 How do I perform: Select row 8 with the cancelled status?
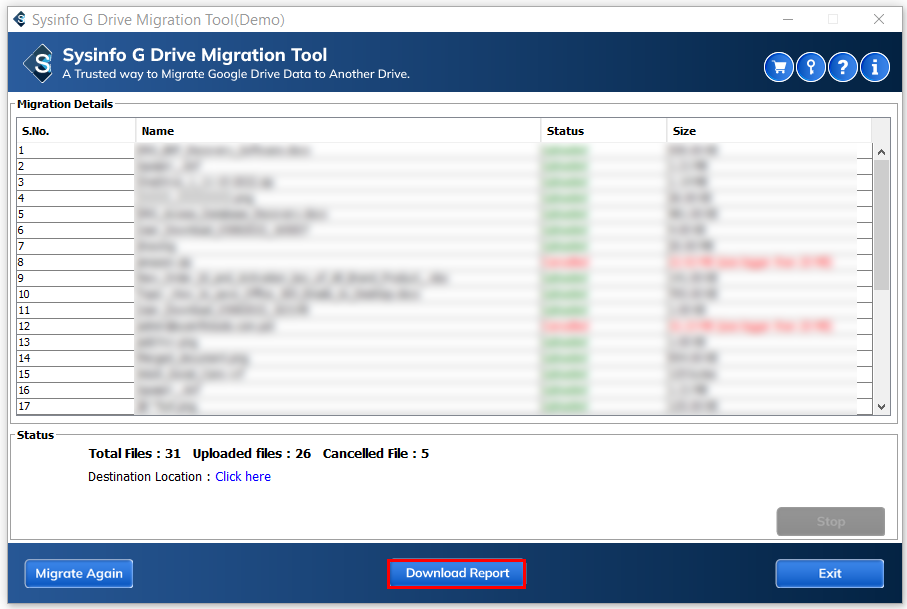340,262
